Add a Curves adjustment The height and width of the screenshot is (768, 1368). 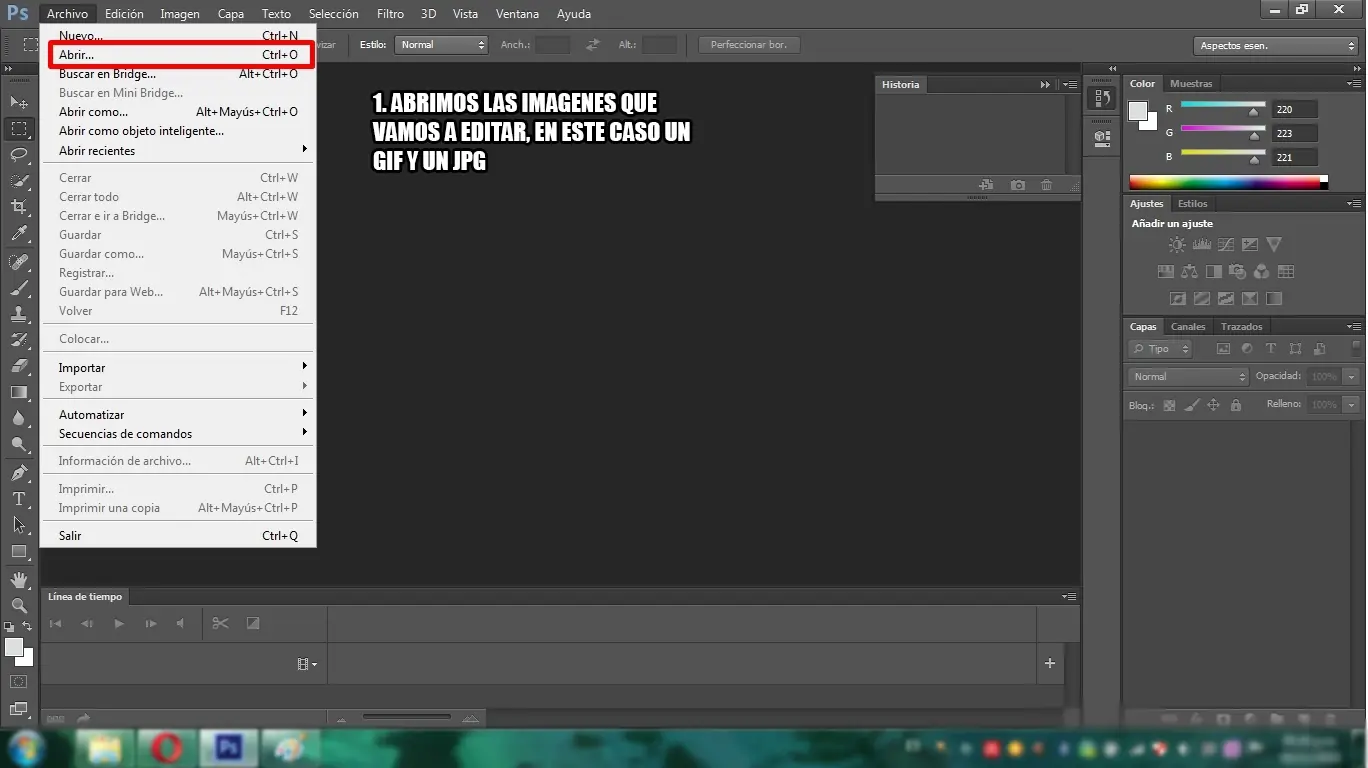point(1225,244)
